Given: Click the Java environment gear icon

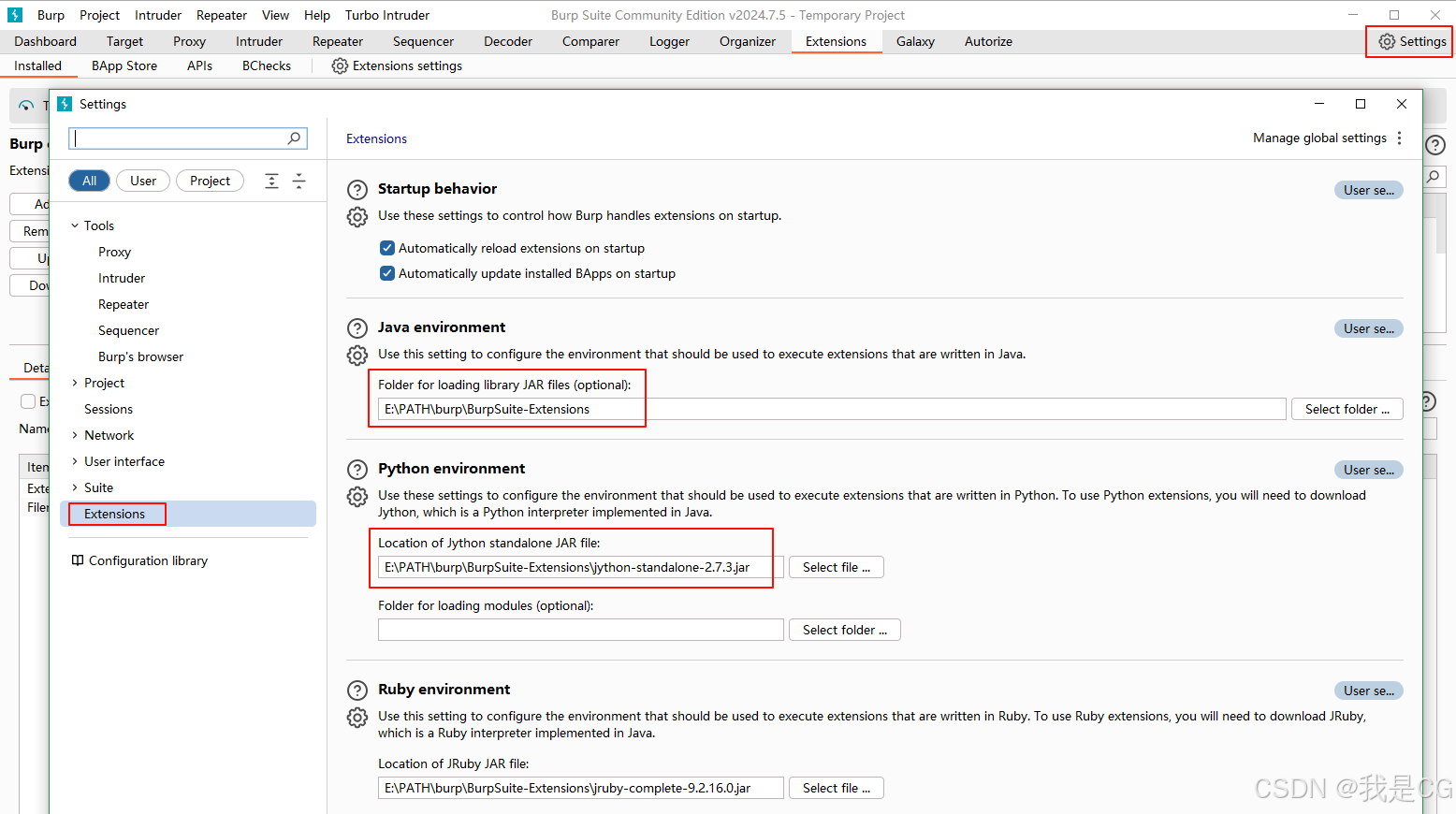Looking at the screenshot, I should tap(357, 356).
